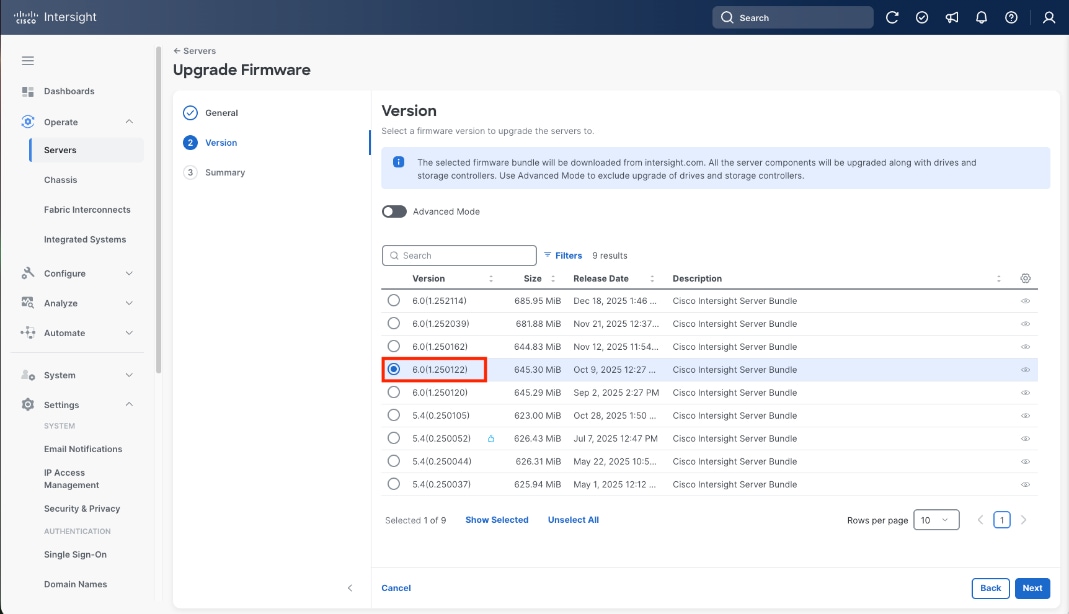Click the Settings gear icon in the sidebar
Screen dimensions: 1069x614
click(27, 404)
